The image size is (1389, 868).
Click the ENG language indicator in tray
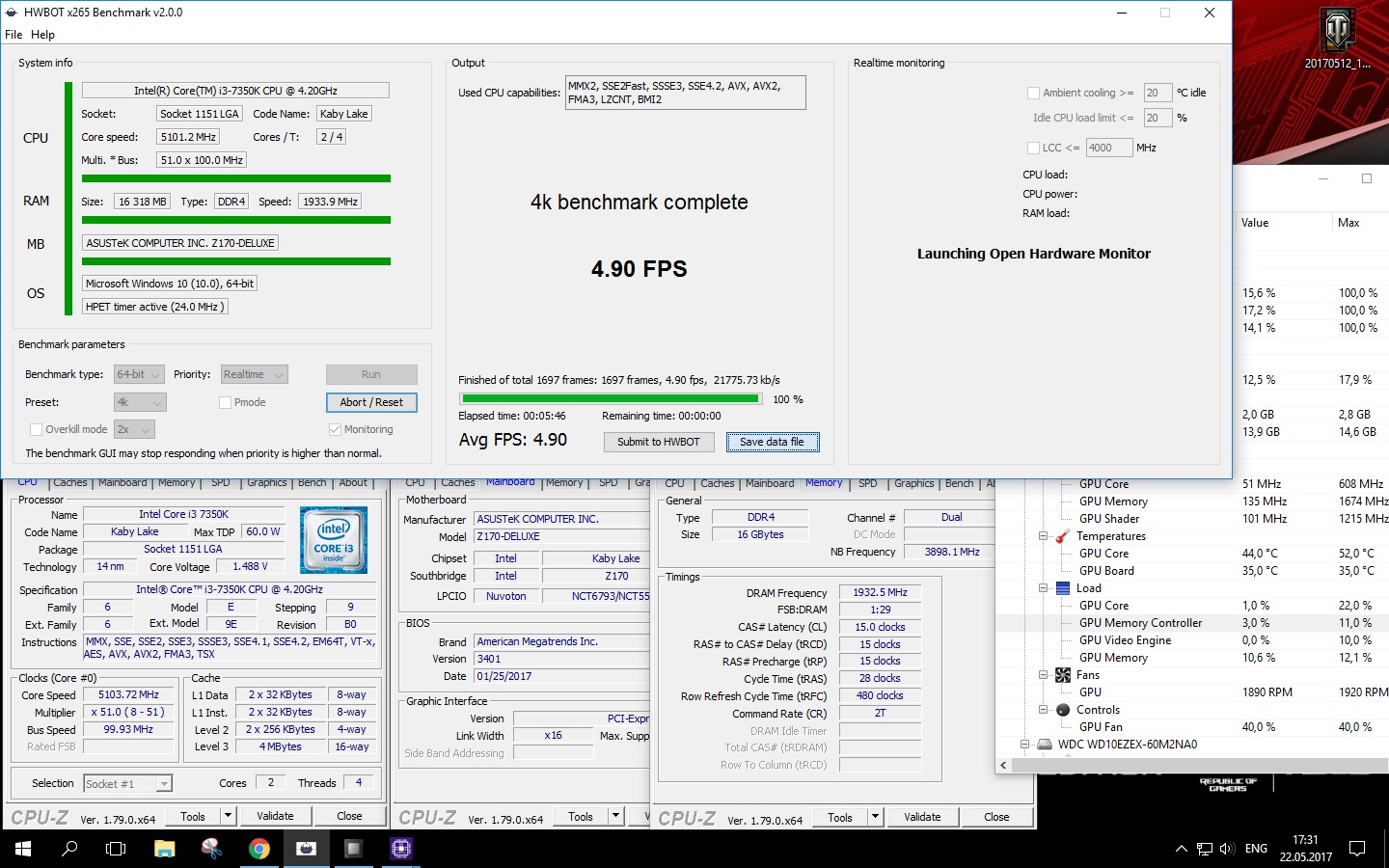(1256, 849)
